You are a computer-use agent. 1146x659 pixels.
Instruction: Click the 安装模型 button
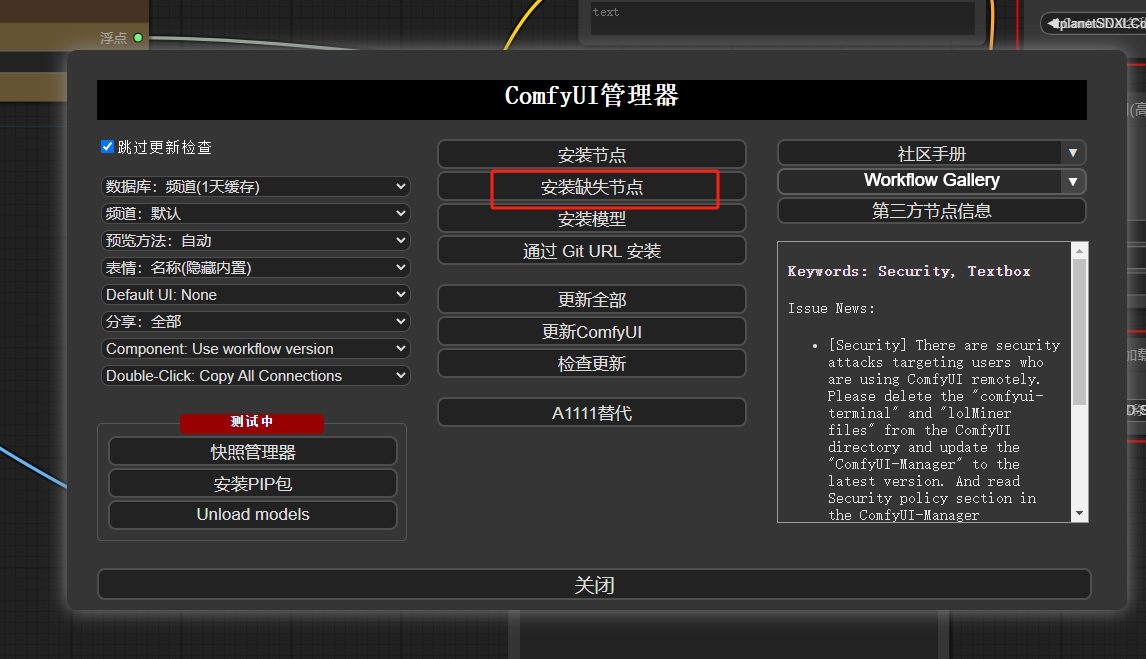pos(591,218)
